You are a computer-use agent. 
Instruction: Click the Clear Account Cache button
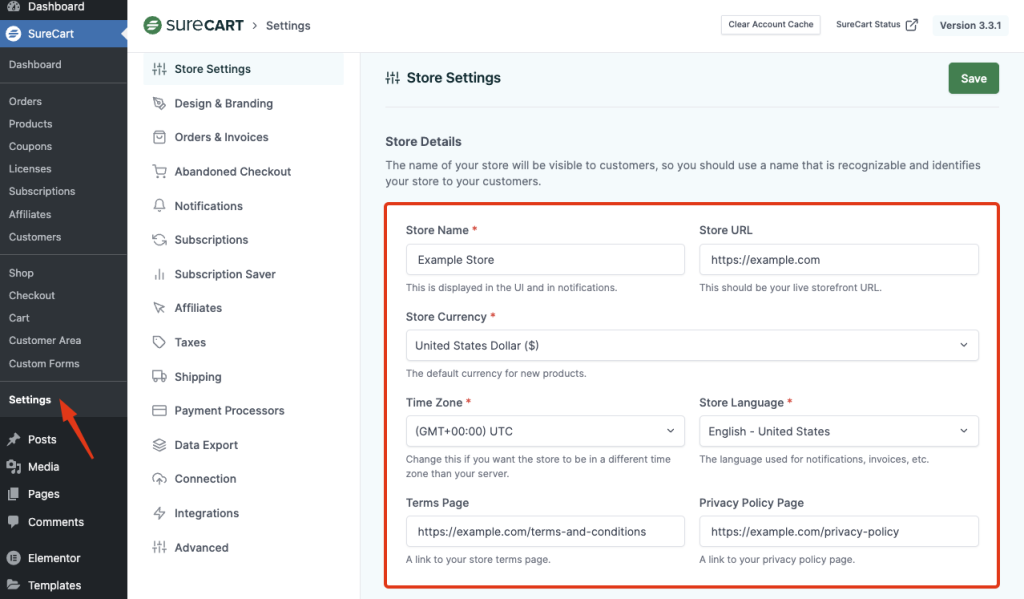770,25
